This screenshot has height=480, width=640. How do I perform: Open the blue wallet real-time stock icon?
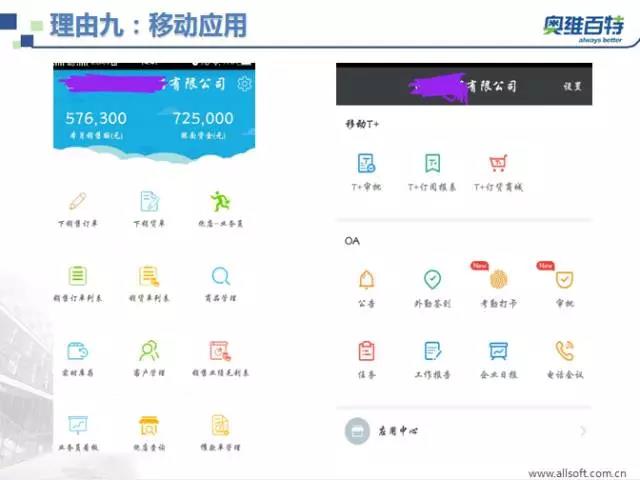tap(78, 351)
